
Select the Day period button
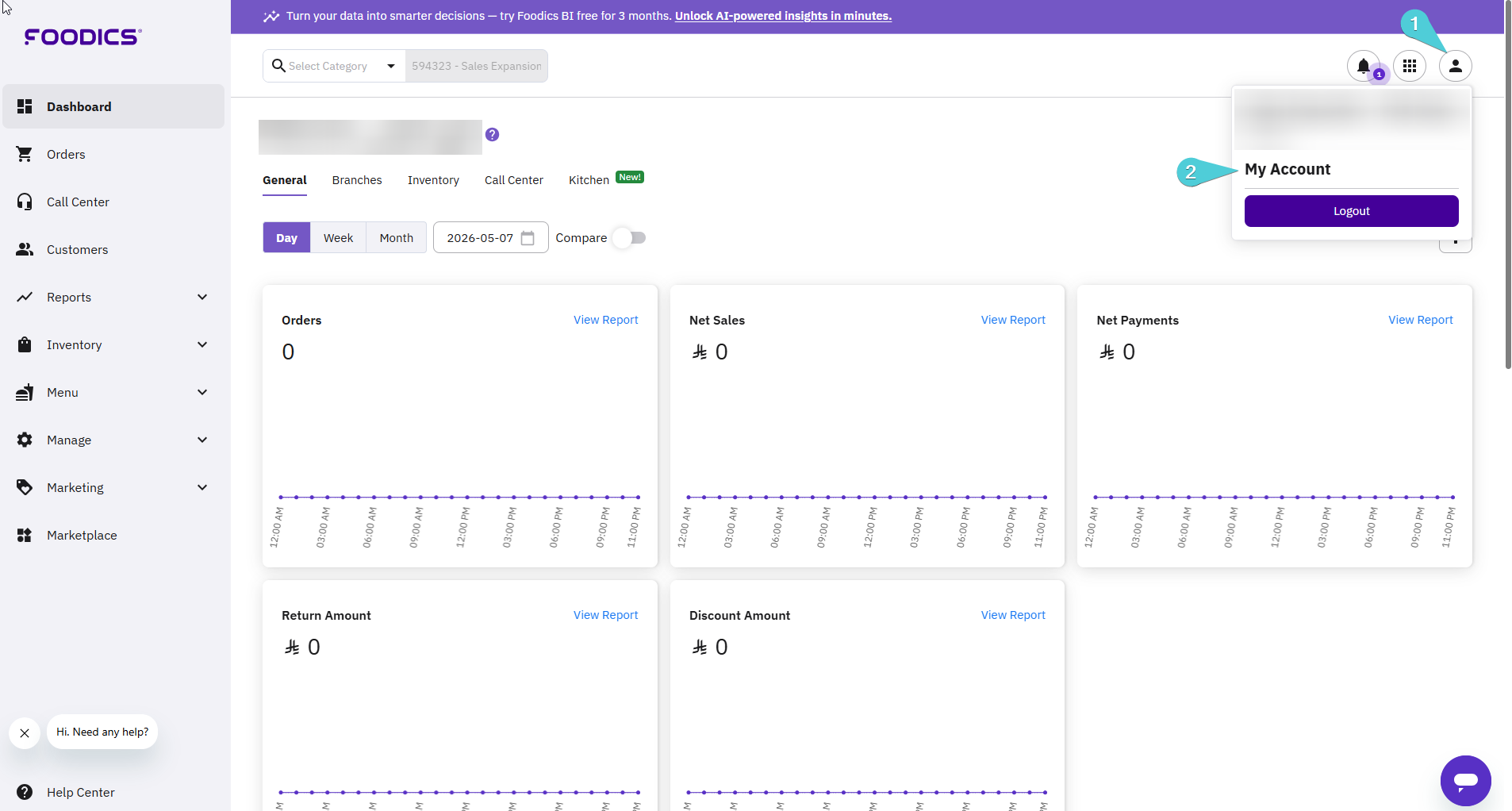coord(286,238)
